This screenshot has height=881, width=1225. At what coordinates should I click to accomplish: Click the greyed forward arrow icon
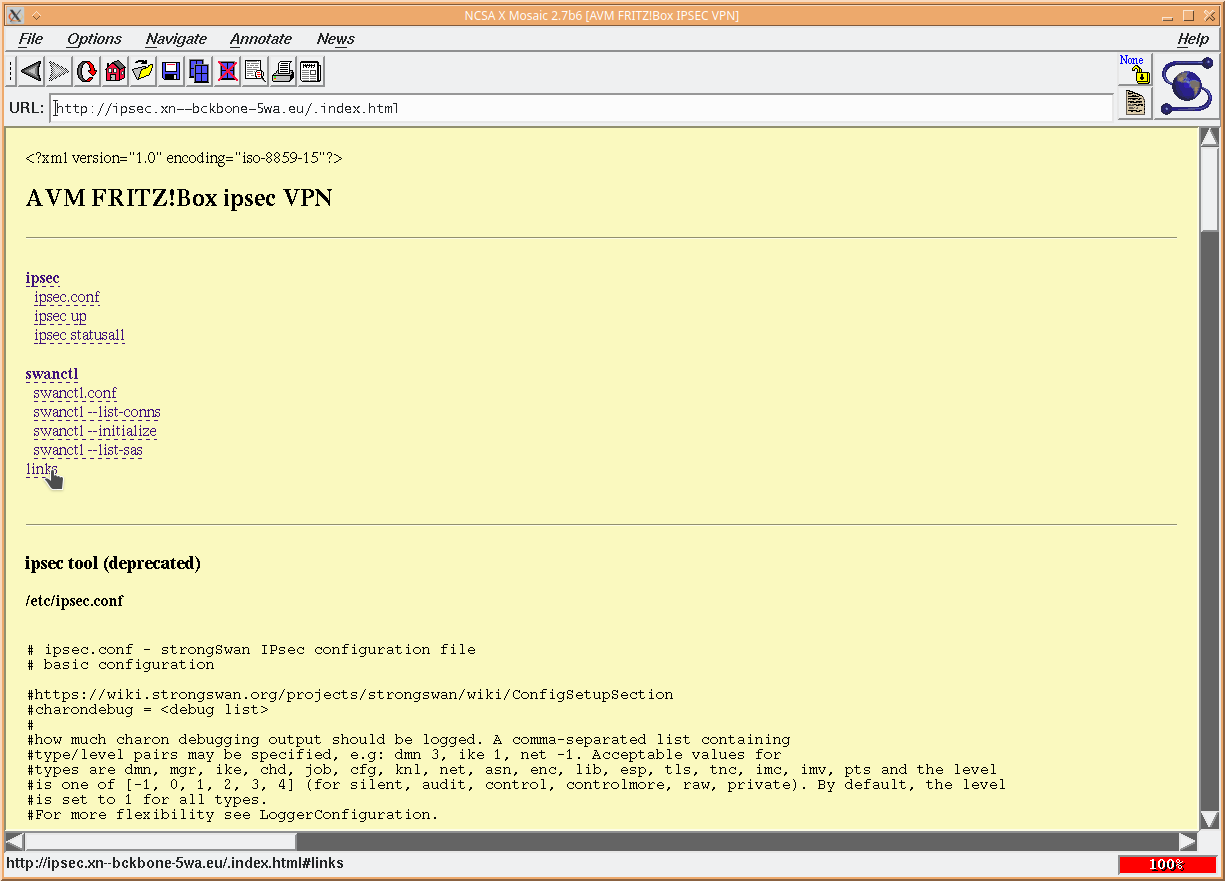click(x=59, y=71)
